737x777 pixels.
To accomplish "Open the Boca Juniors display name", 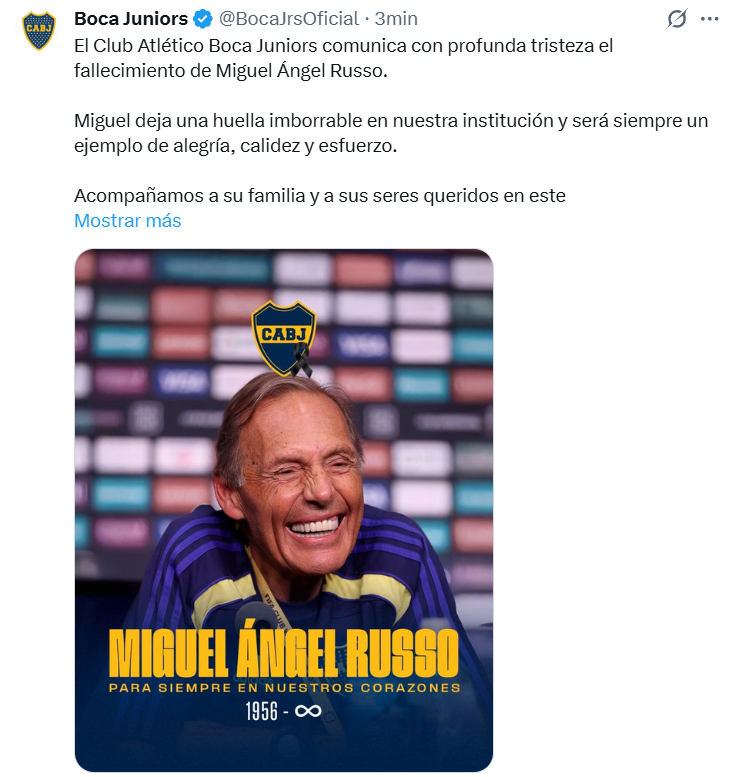I will click(x=131, y=19).
